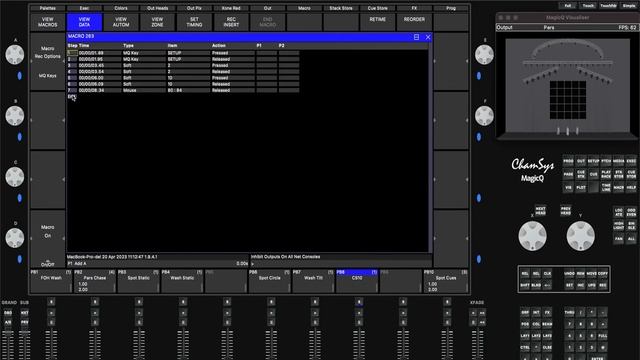
Task: Click the BLND key
Action: click(x=536, y=285)
